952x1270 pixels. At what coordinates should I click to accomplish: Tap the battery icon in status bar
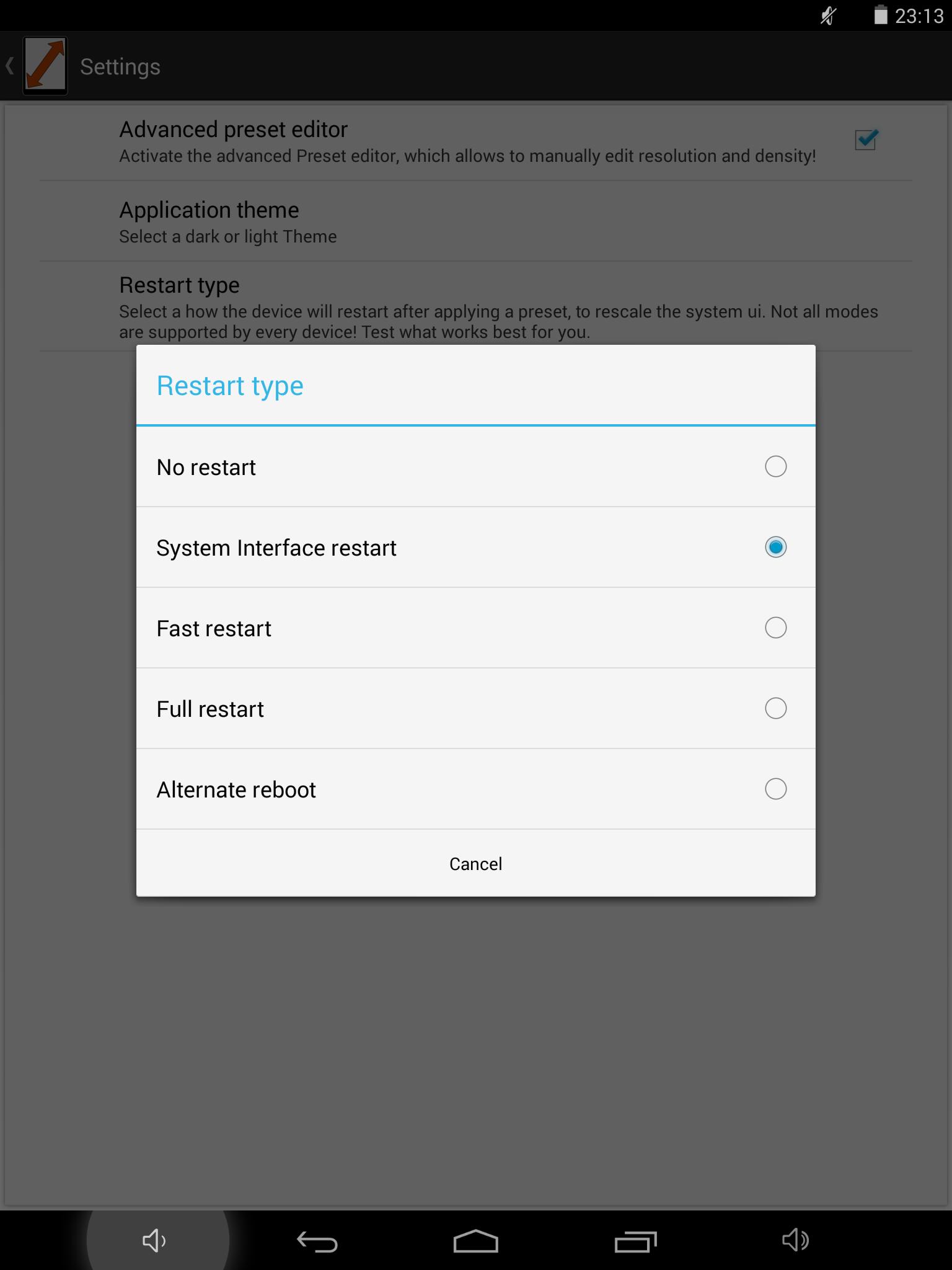point(881,15)
